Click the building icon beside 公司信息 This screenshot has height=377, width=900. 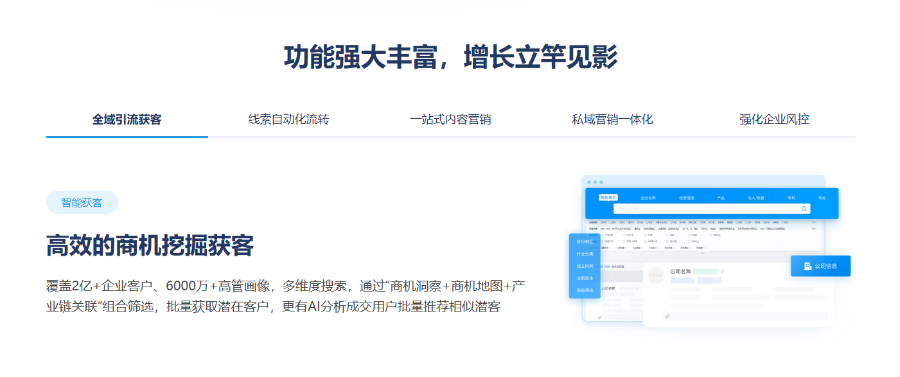tap(808, 266)
